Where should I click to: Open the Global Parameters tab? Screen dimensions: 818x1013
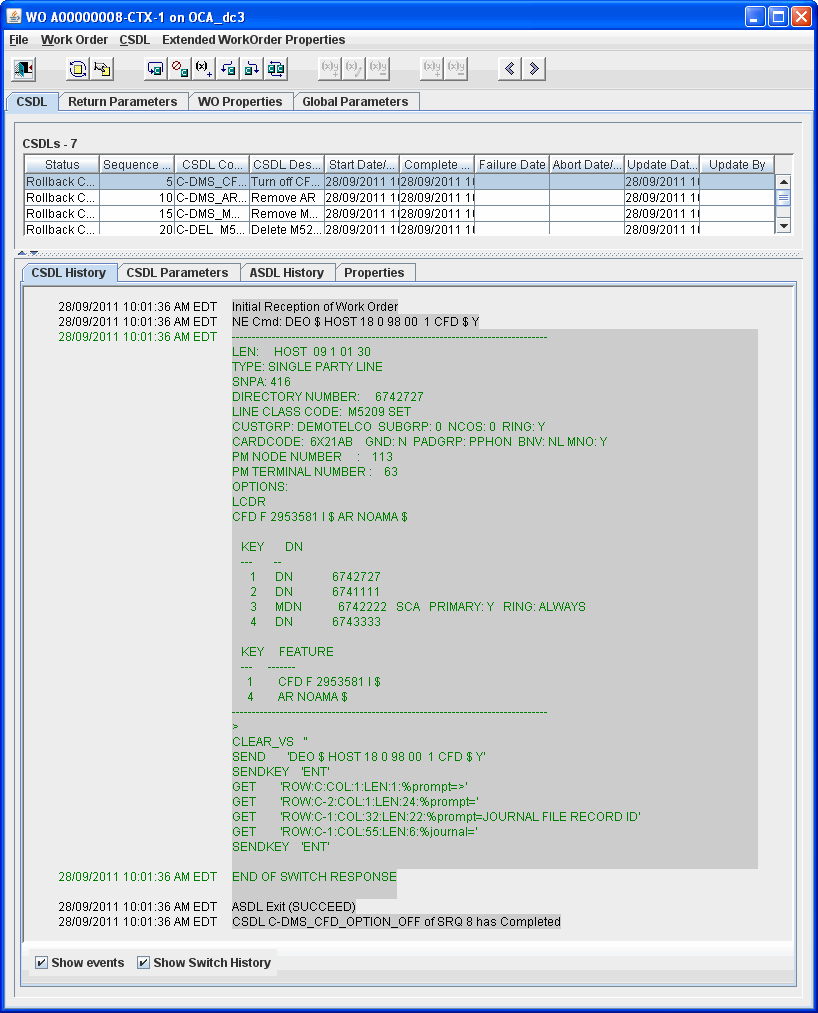pyautogui.click(x=355, y=101)
